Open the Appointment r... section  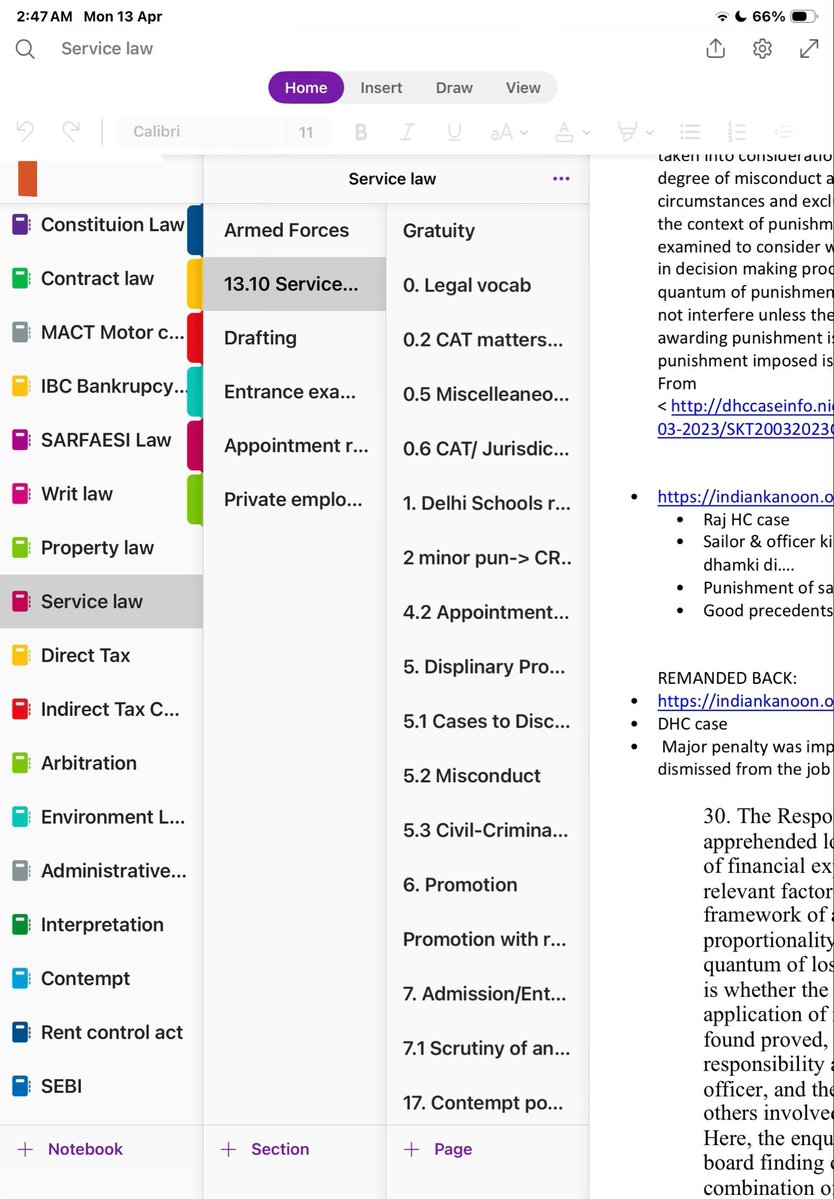(294, 446)
